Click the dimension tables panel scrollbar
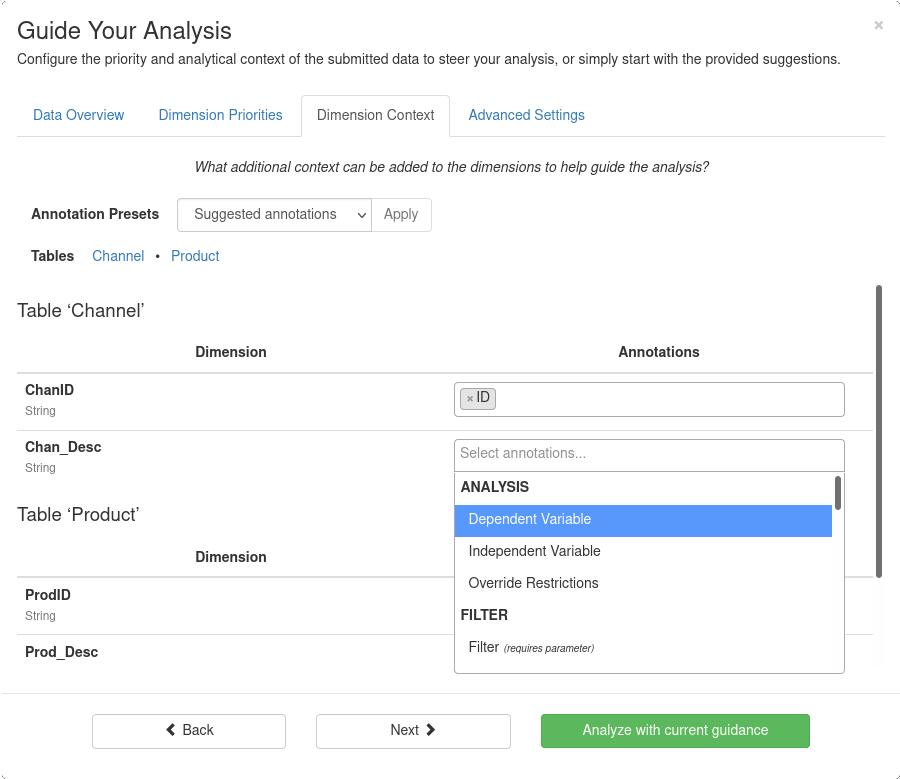Viewport: 900px width, 779px height. tap(879, 431)
